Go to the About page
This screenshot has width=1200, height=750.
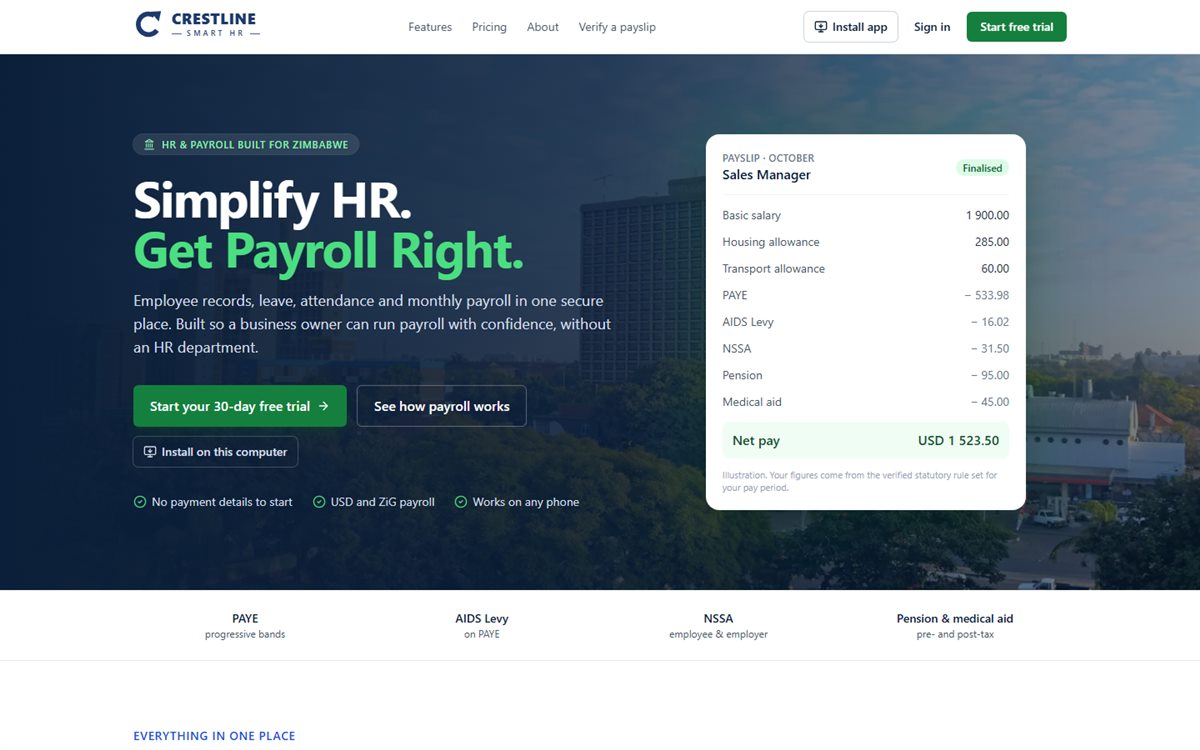pyautogui.click(x=543, y=27)
